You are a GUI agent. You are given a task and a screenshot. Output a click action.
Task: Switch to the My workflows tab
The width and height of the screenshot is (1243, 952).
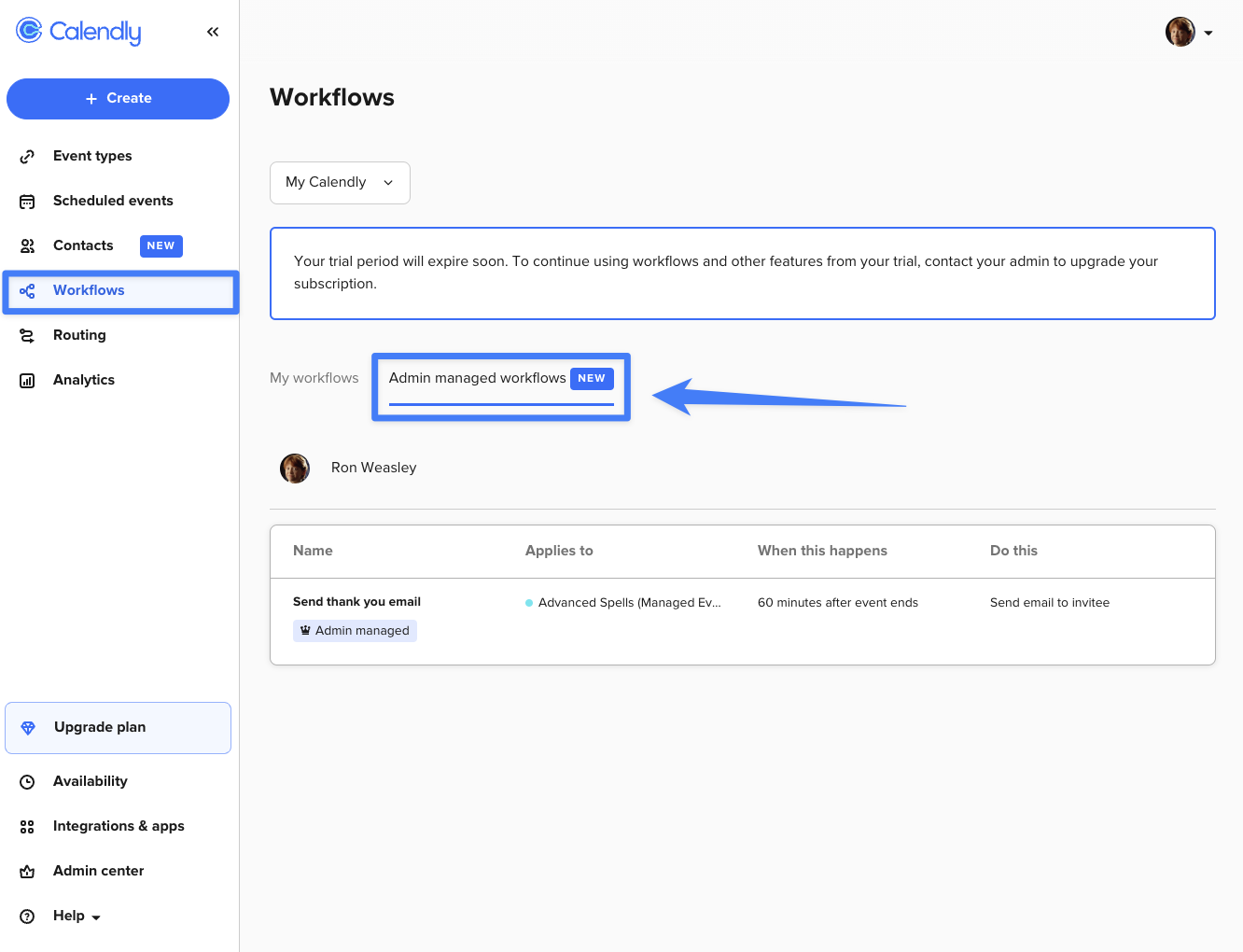tap(314, 377)
